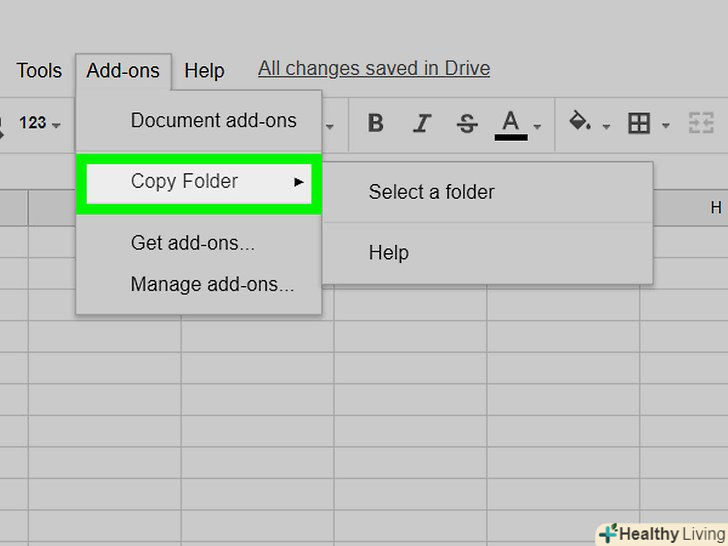Click All changes saved in Drive link
Viewport: 728px width, 546px height.
(x=374, y=69)
